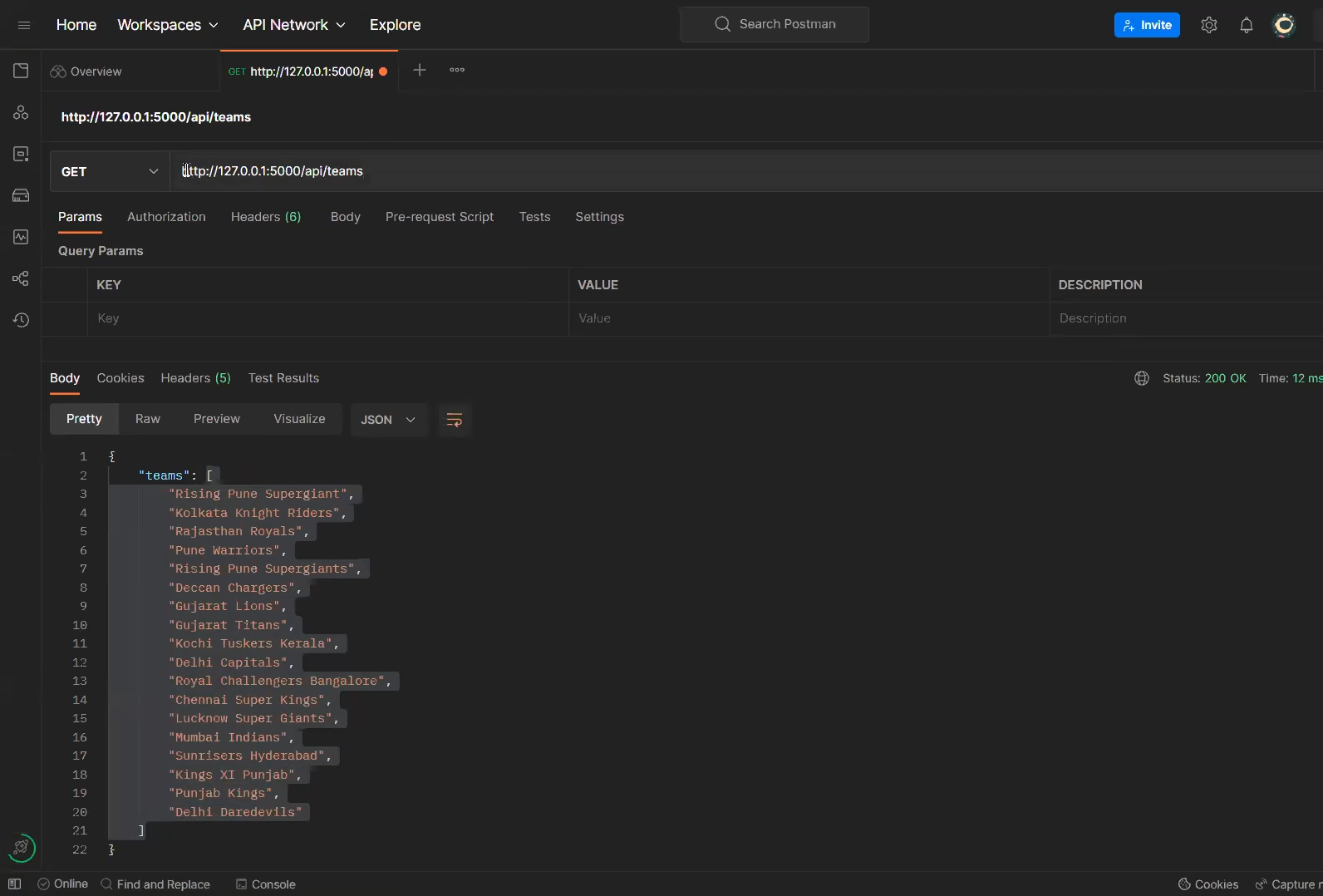Open the Authorization tab
Image resolution: width=1323 pixels, height=896 pixels.
[166, 217]
